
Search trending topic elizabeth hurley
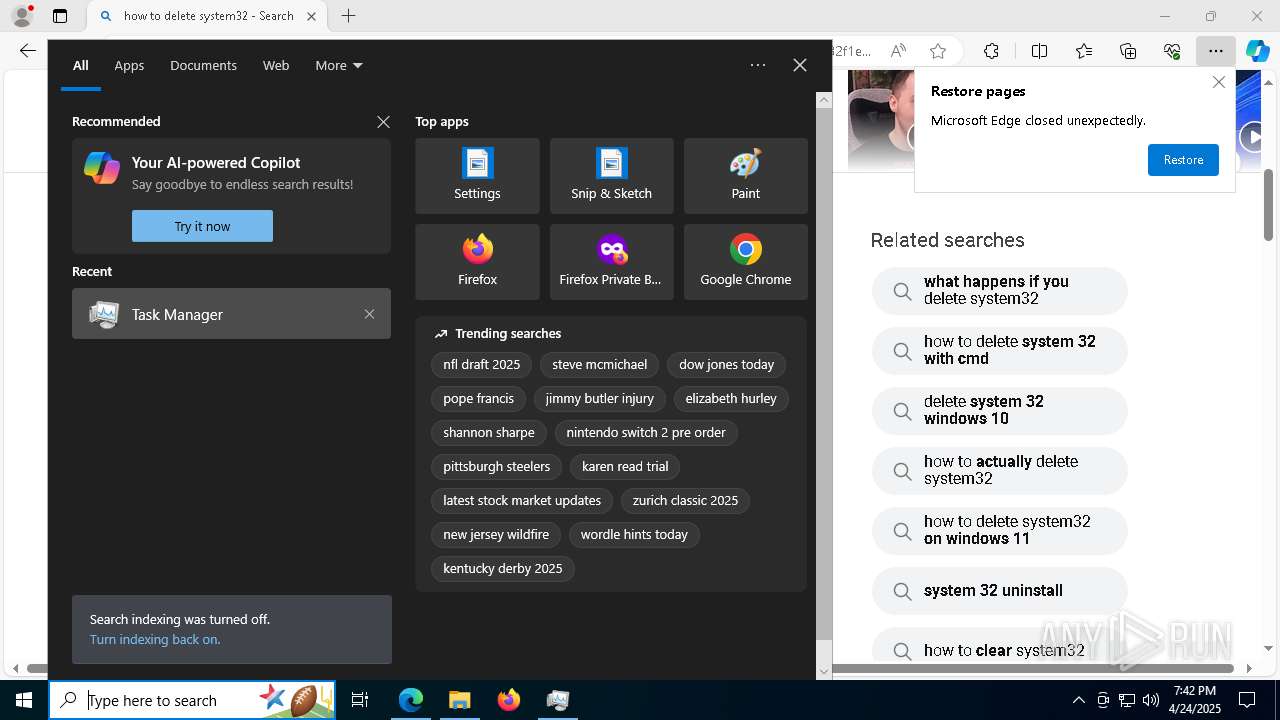pyautogui.click(x=731, y=398)
